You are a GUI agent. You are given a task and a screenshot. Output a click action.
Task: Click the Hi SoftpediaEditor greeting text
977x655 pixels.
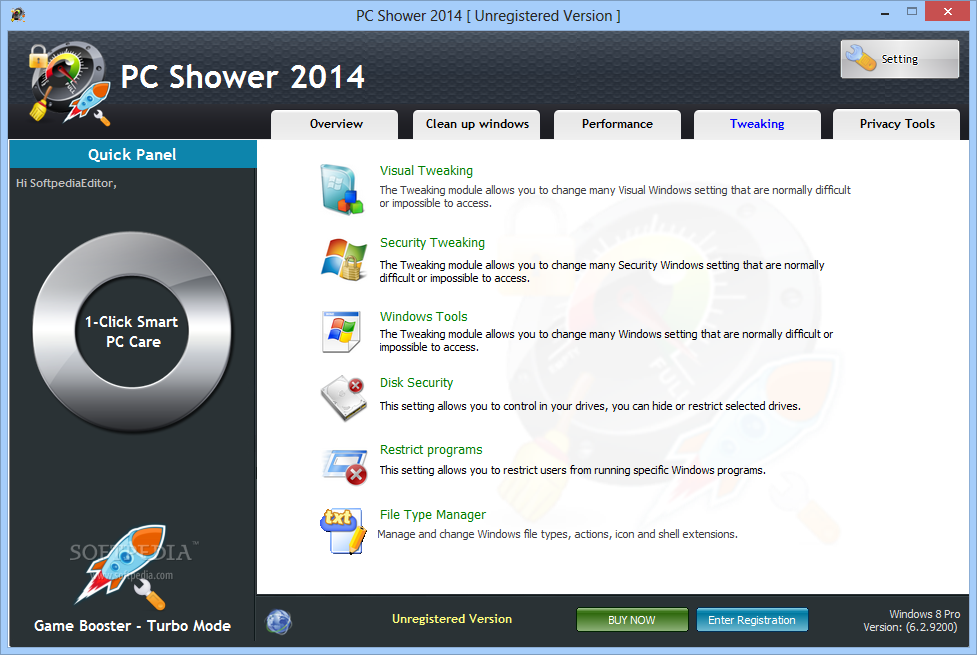[x=66, y=183]
